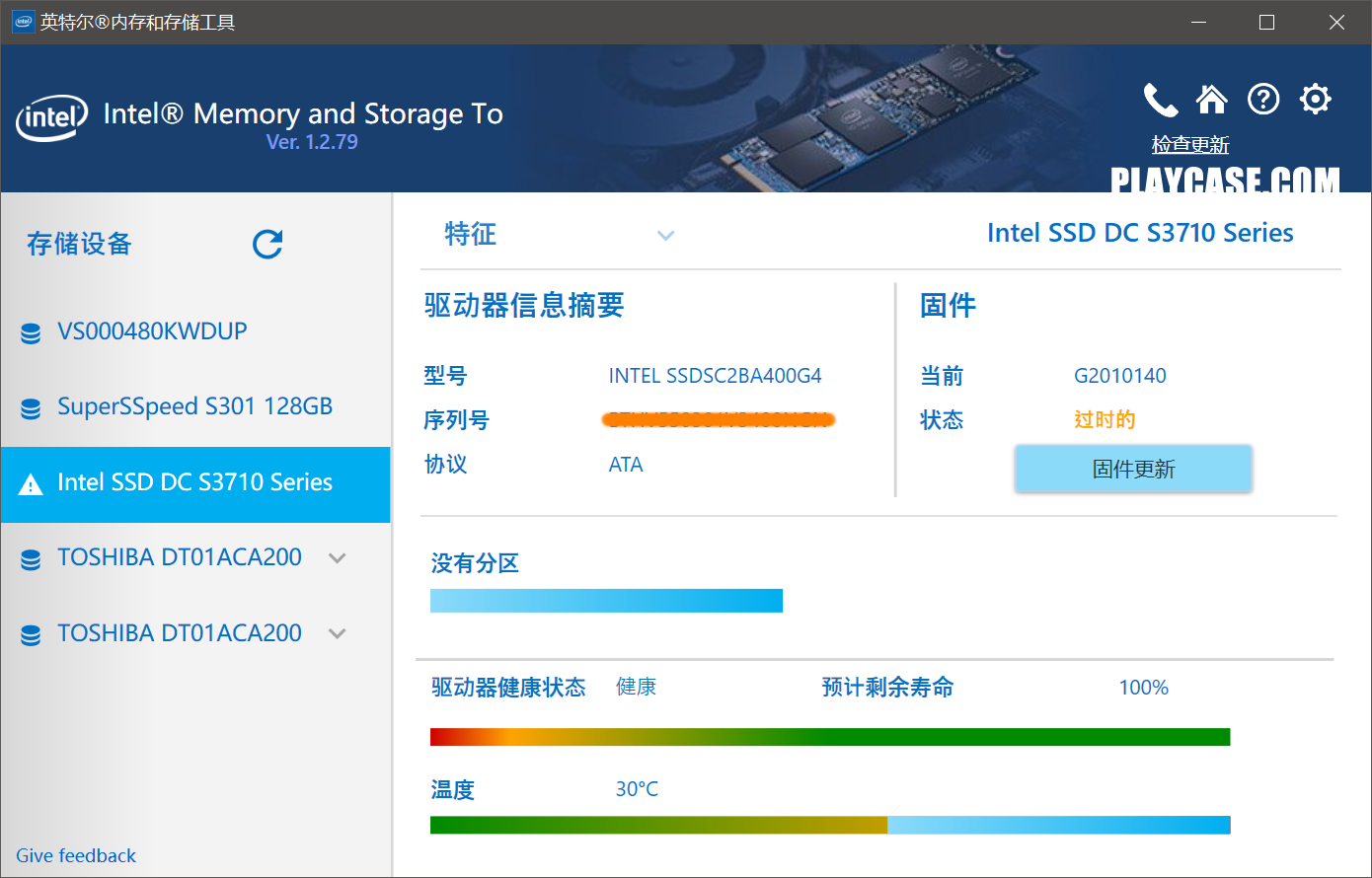Click the temperature gauge bar

829,825
